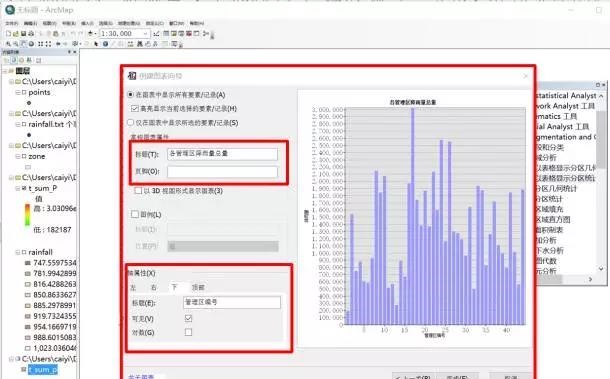610x379 pixels.
Task: Select the t_sum_p item in table of contents
Action: tap(43, 370)
